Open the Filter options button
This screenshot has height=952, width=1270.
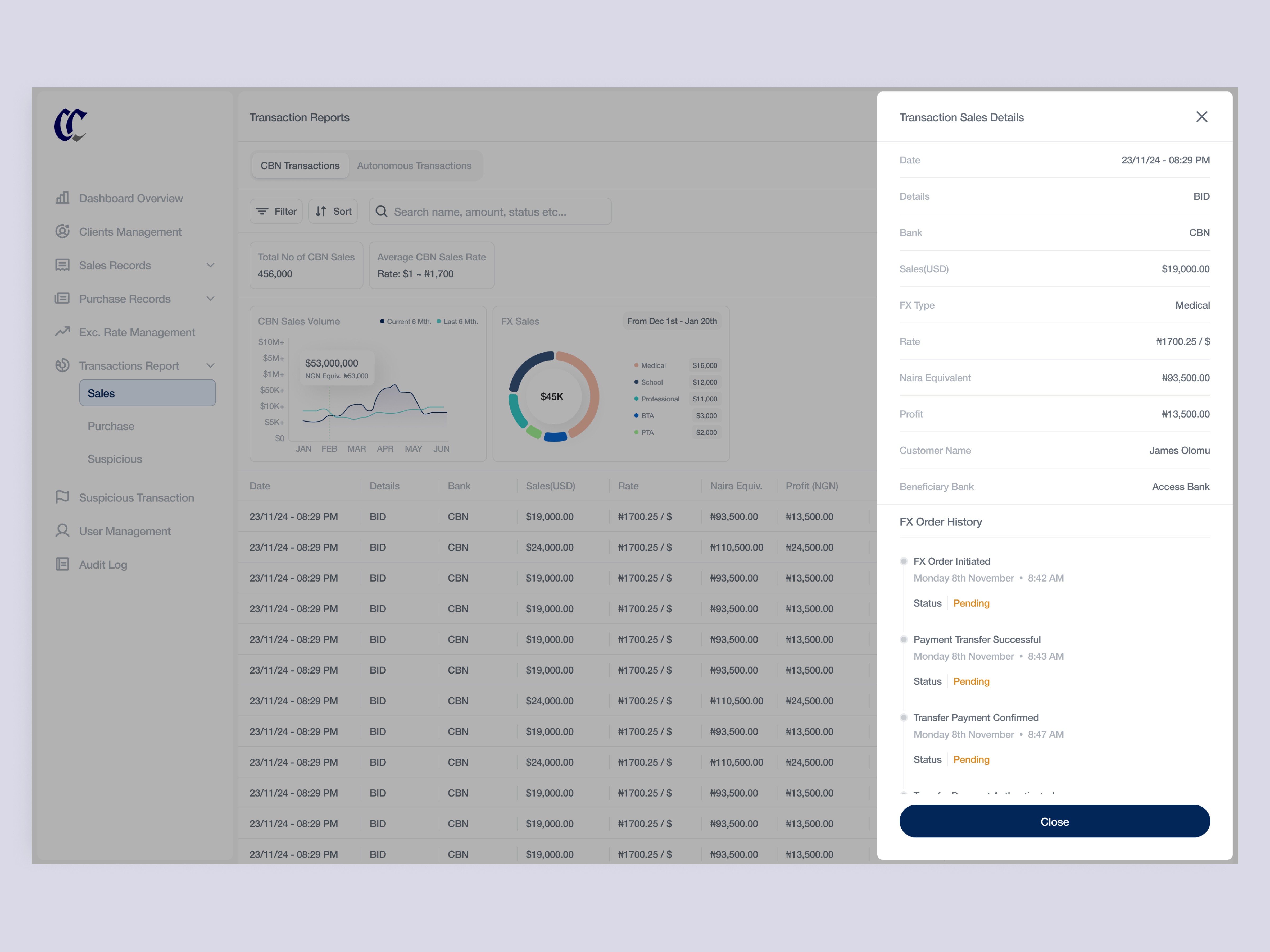[x=276, y=212]
